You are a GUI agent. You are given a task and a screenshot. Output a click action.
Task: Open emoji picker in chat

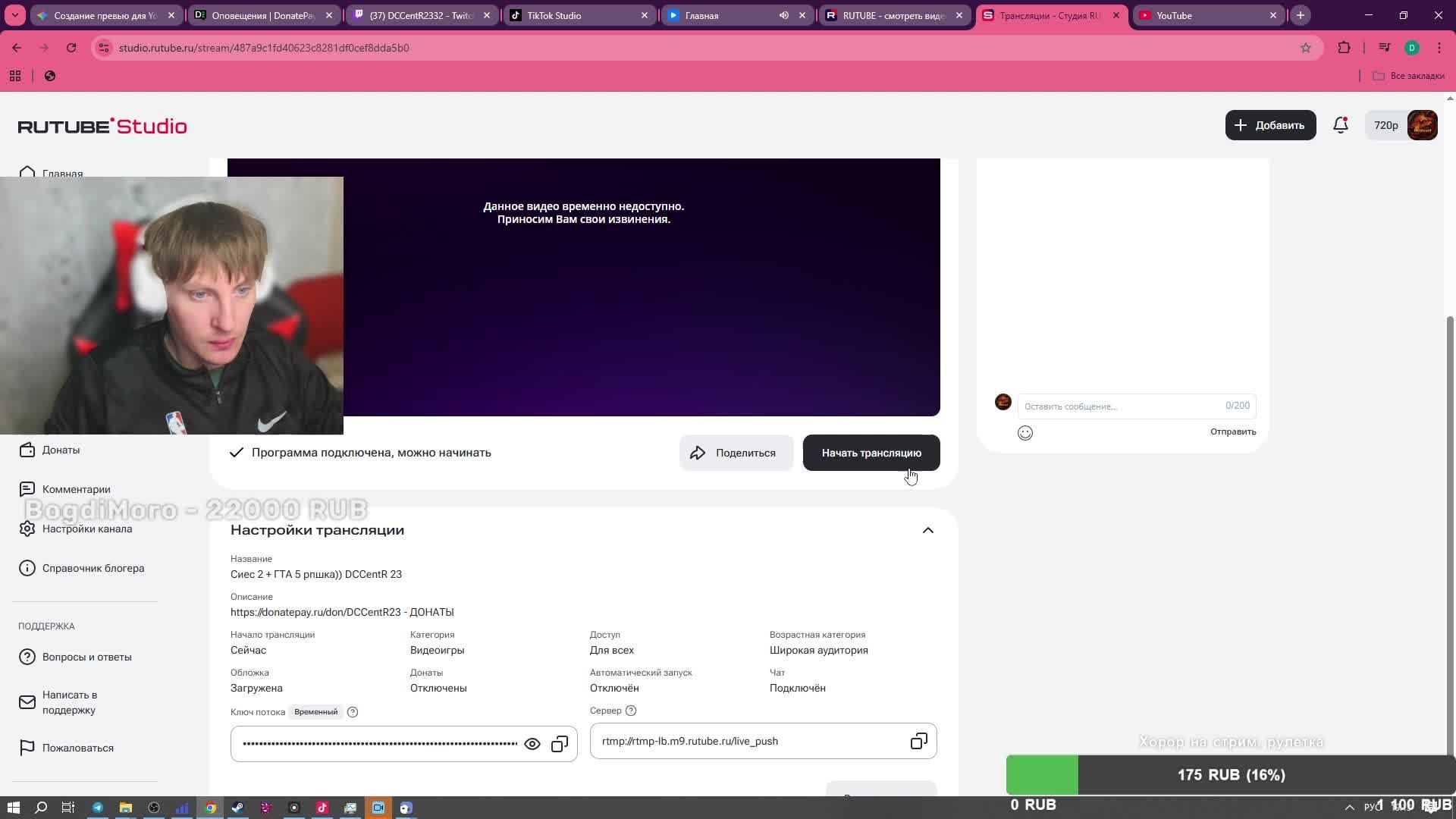coord(1025,433)
